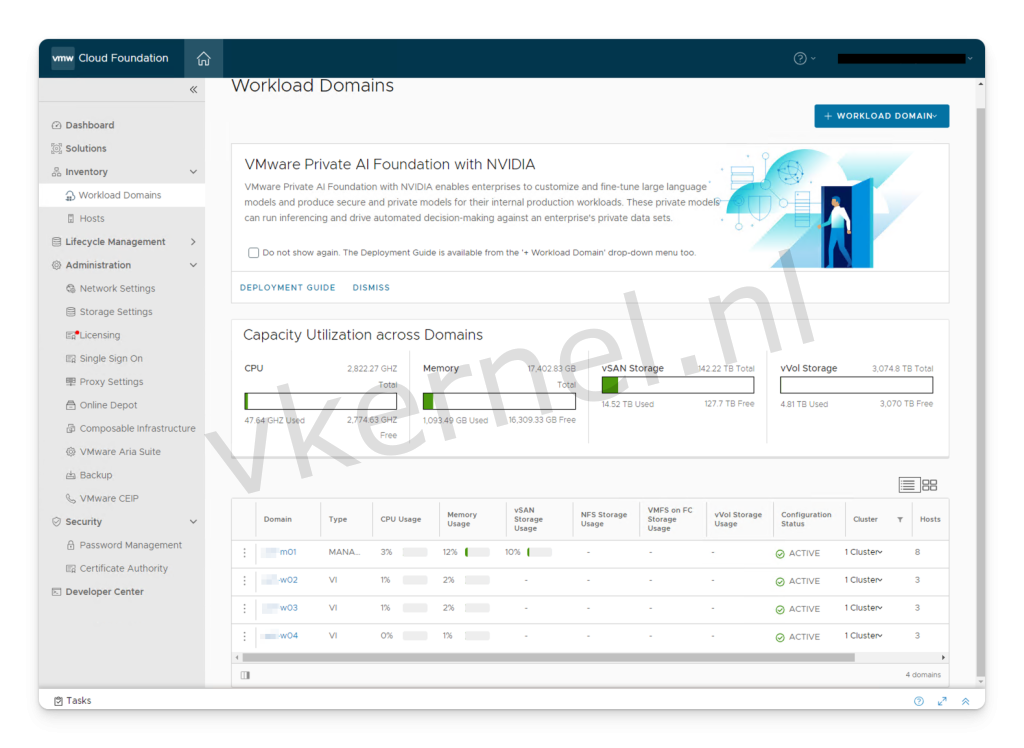
Task: Click the CPU usage bar for the m01 domain
Action: [414, 552]
